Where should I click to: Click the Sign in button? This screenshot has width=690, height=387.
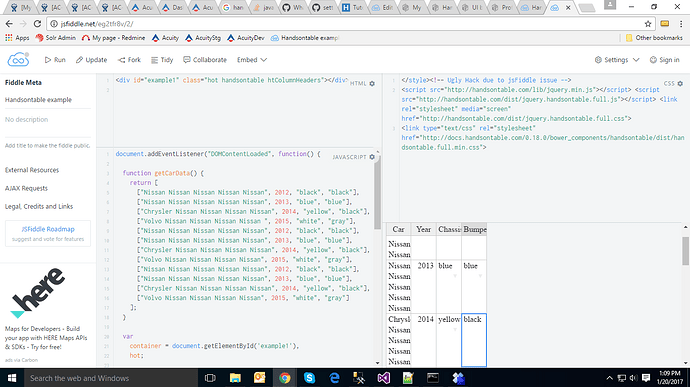click(x=664, y=60)
